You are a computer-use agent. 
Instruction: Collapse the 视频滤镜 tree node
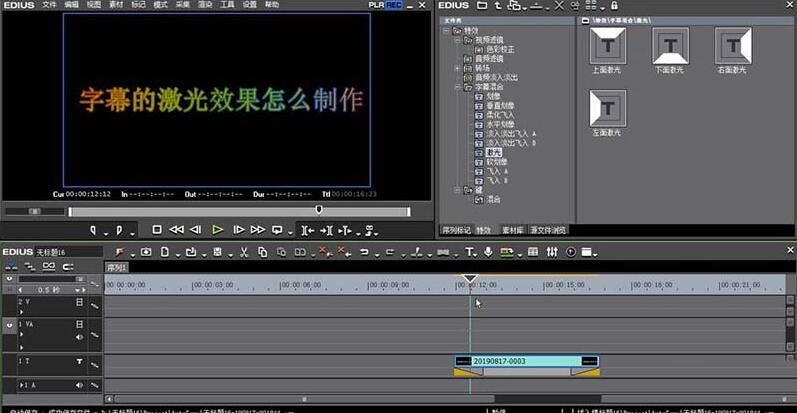[x=457, y=40]
